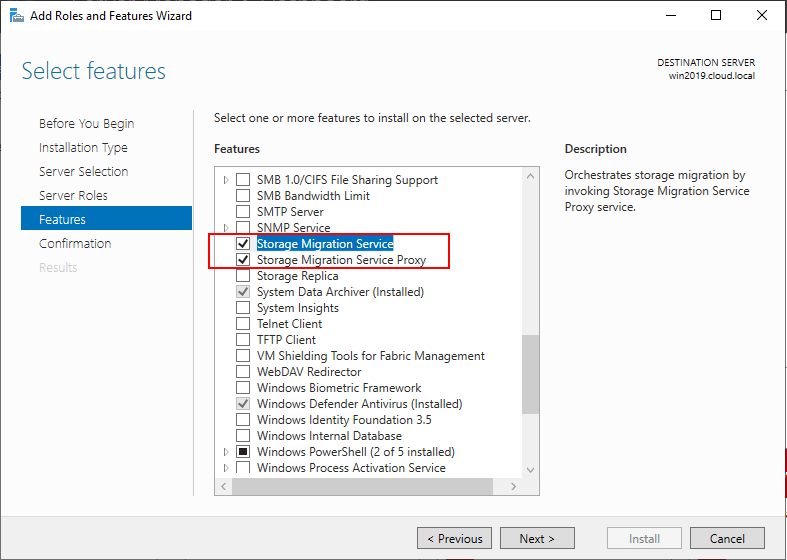Screen dimensions: 787x560
Task: Select the Storage Replica label
Action: tap(298, 276)
